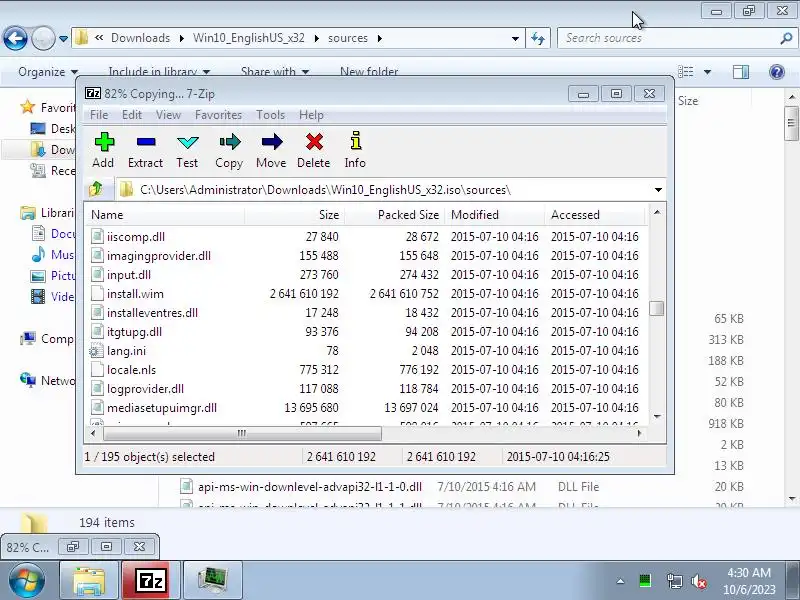This screenshot has height=600, width=800.
Task: Expand breadcrumb arrow after sources
Action: click(380, 38)
